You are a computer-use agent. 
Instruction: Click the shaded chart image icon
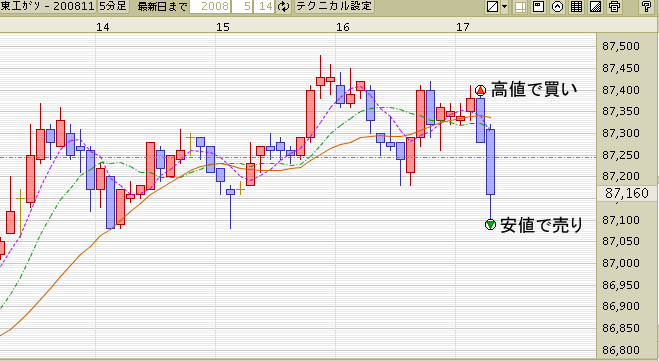tap(595, 7)
